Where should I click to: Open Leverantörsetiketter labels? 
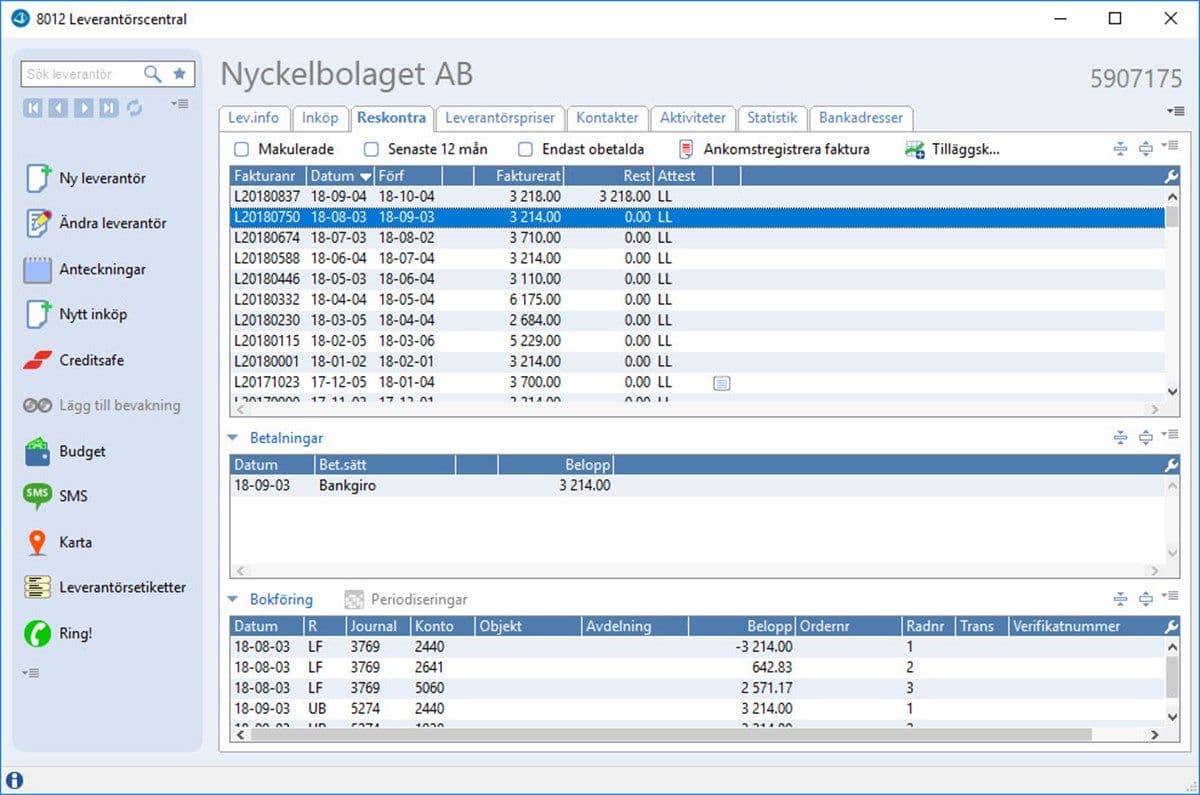pyautogui.click(x=105, y=587)
